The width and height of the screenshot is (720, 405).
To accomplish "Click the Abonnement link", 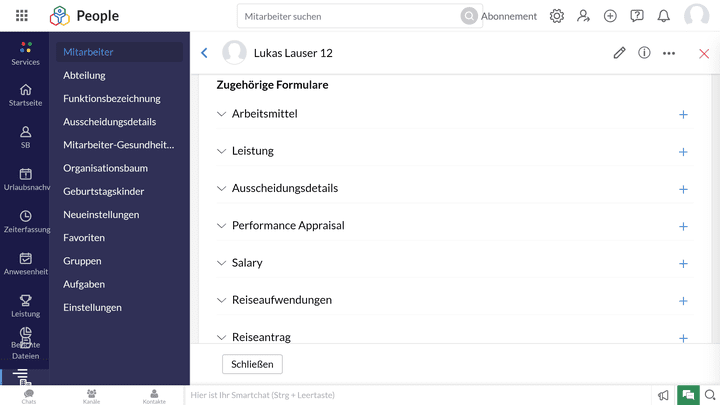I will click(509, 16).
